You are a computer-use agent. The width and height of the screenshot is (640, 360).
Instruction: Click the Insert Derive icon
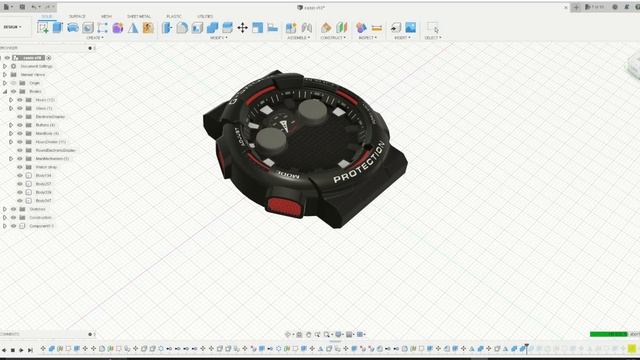pyautogui.click(x=396, y=27)
